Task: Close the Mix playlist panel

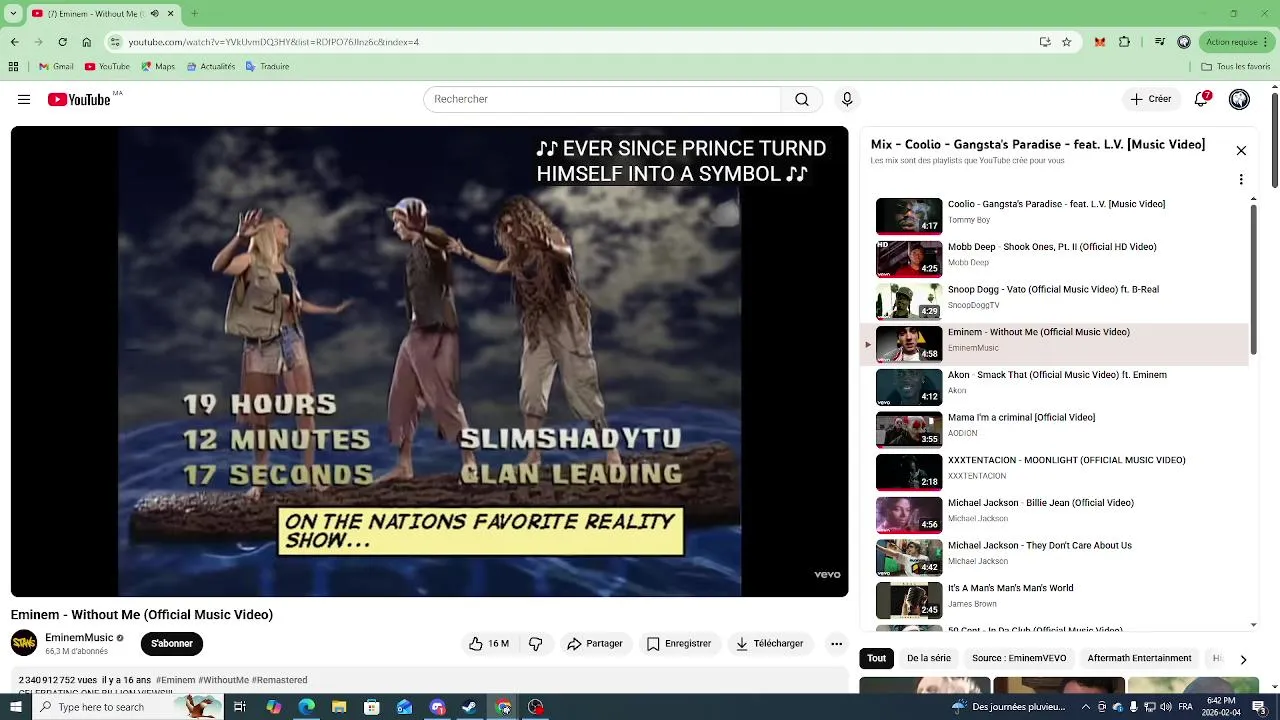Action: (x=1241, y=151)
